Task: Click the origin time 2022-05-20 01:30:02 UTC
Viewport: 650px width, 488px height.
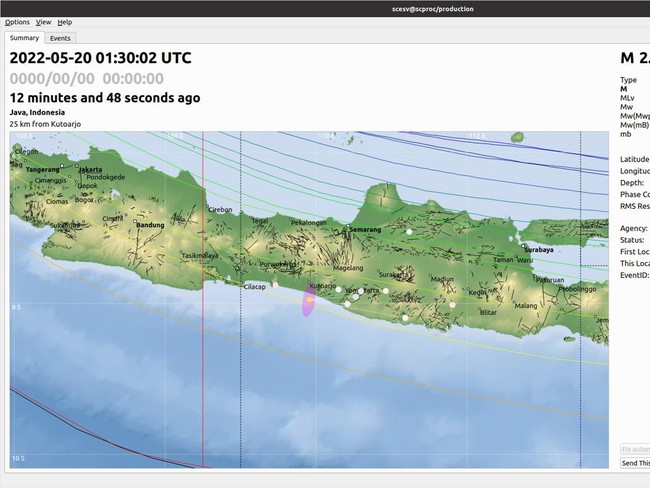Action: pos(100,58)
